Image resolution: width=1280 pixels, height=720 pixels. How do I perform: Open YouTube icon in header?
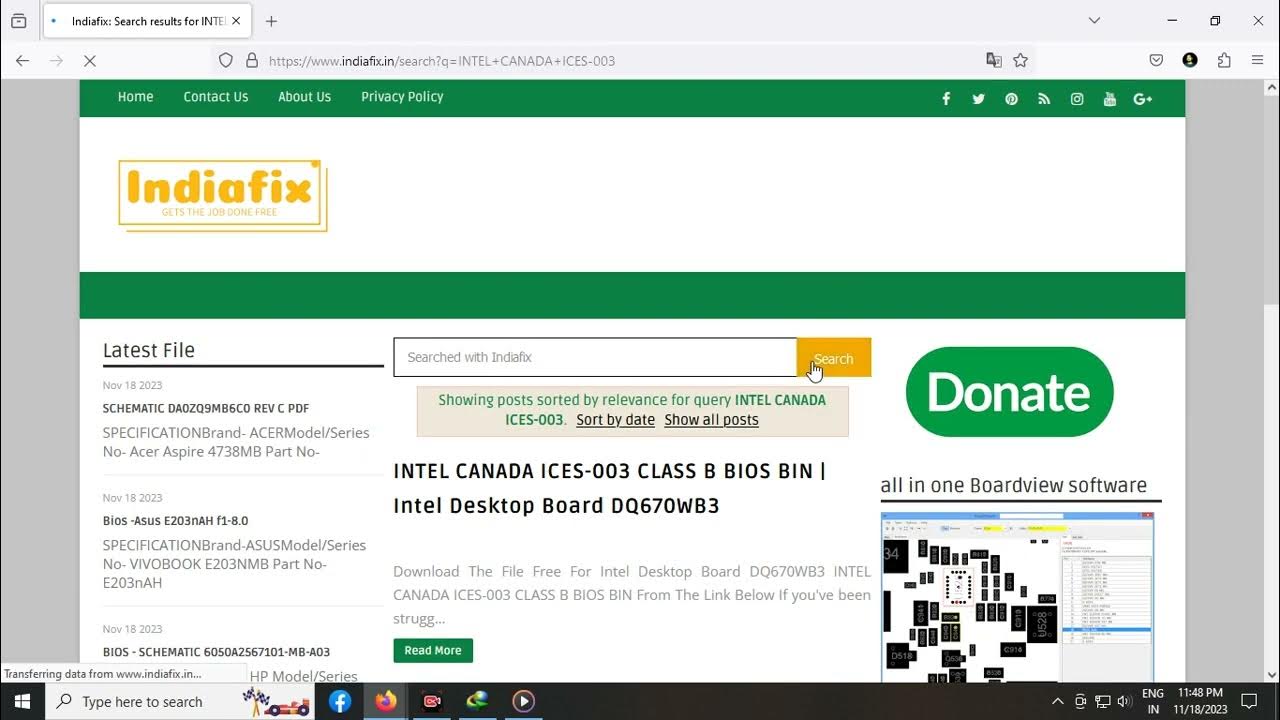[1109, 98]
